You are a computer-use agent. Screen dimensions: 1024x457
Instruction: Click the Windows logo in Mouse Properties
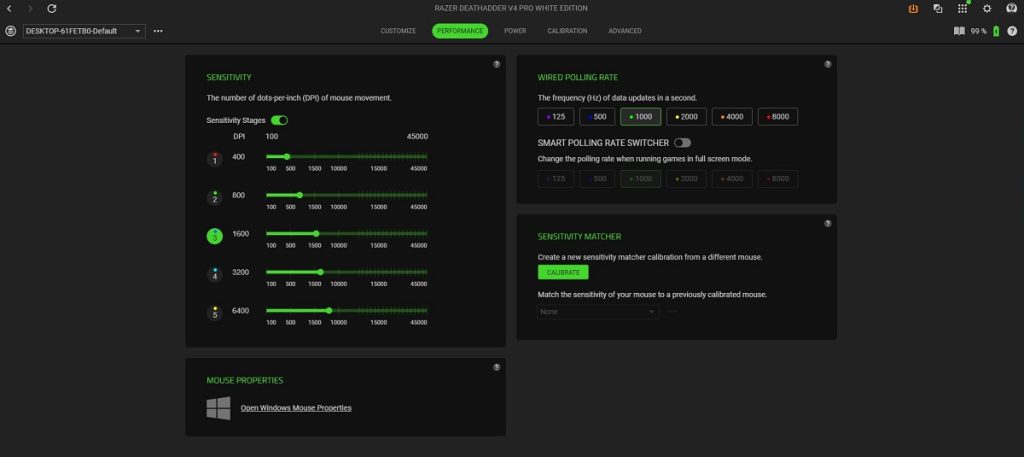click(219, 408)
